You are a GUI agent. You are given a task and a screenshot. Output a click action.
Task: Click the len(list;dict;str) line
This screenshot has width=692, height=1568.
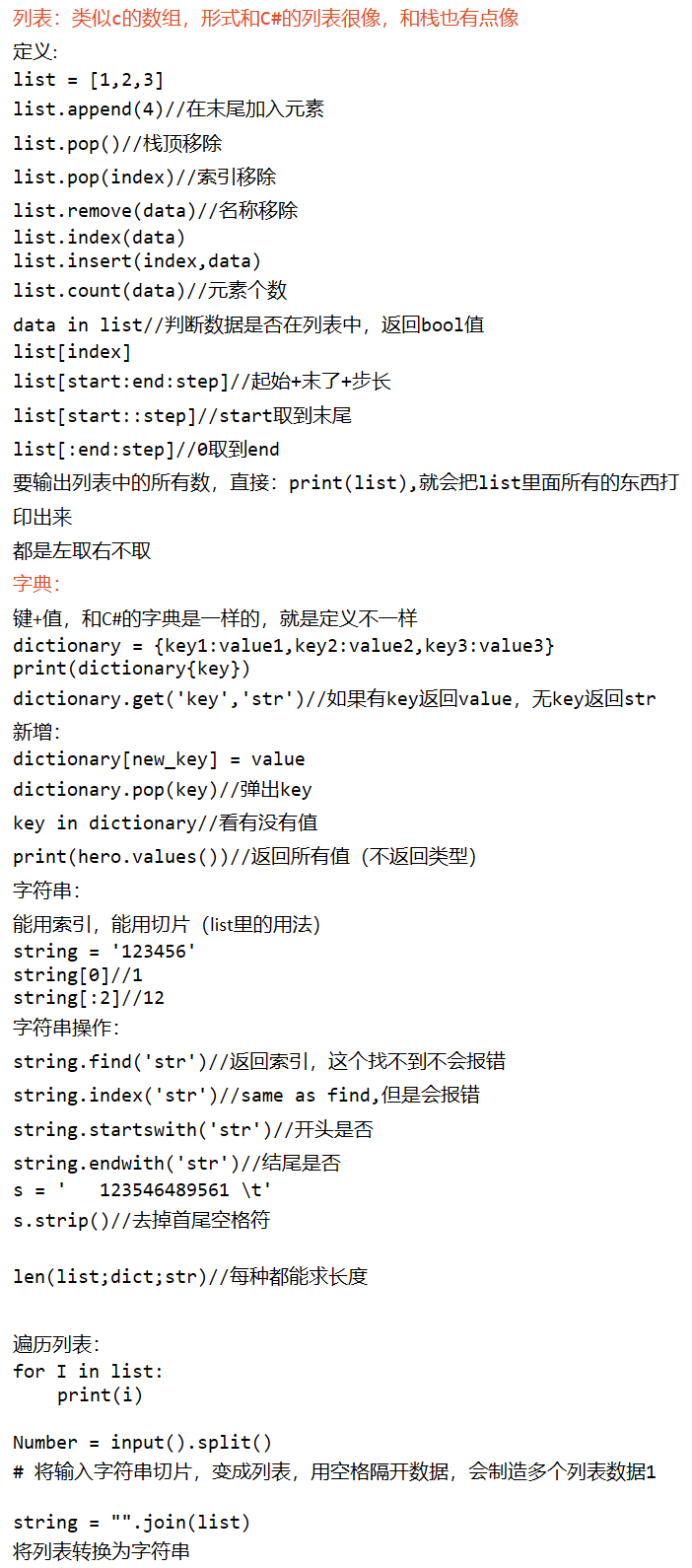[190, 1276]
